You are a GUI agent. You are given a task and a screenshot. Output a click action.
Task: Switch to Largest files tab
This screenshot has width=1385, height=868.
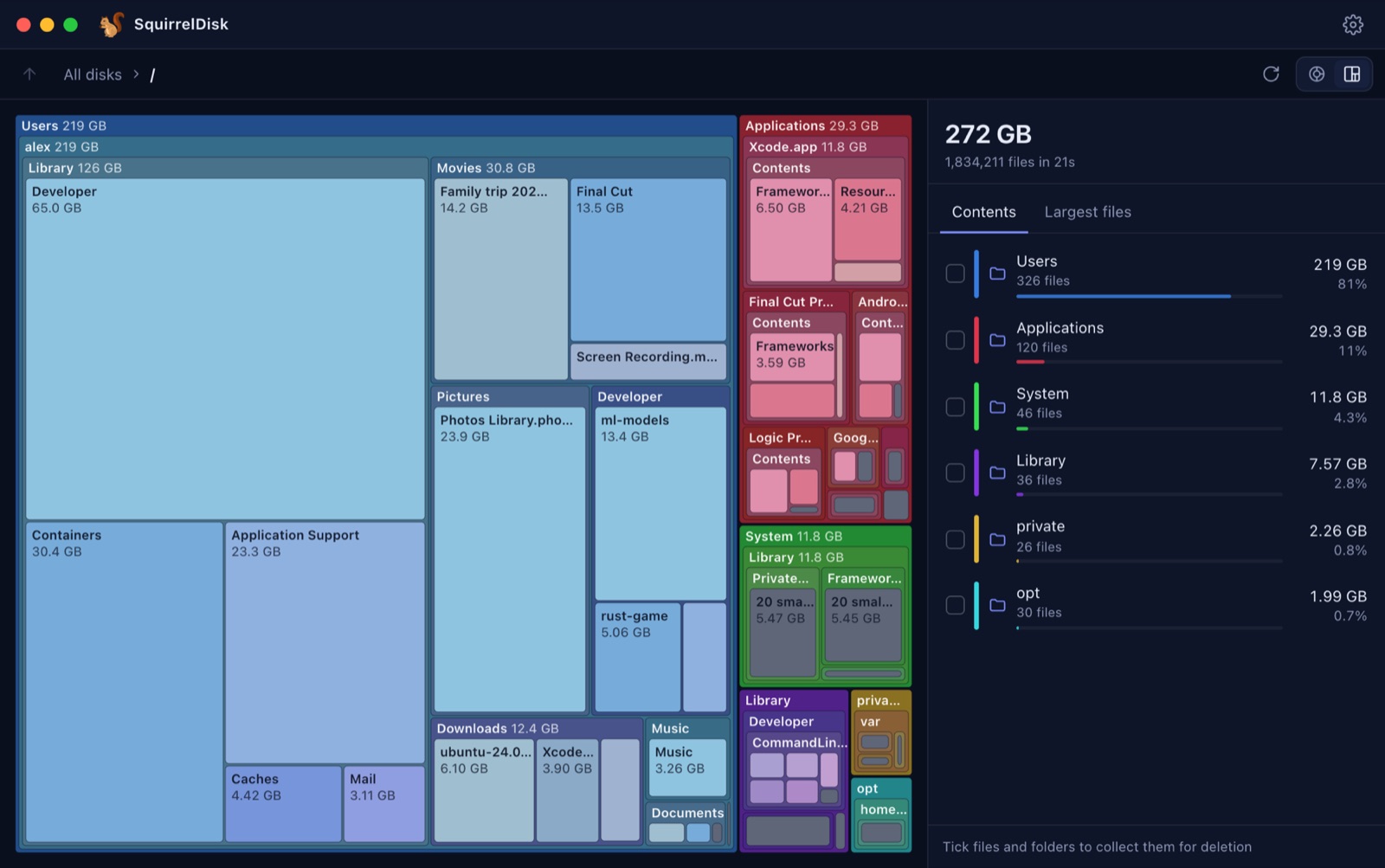pyautogui.click(x=1087, y=212)
